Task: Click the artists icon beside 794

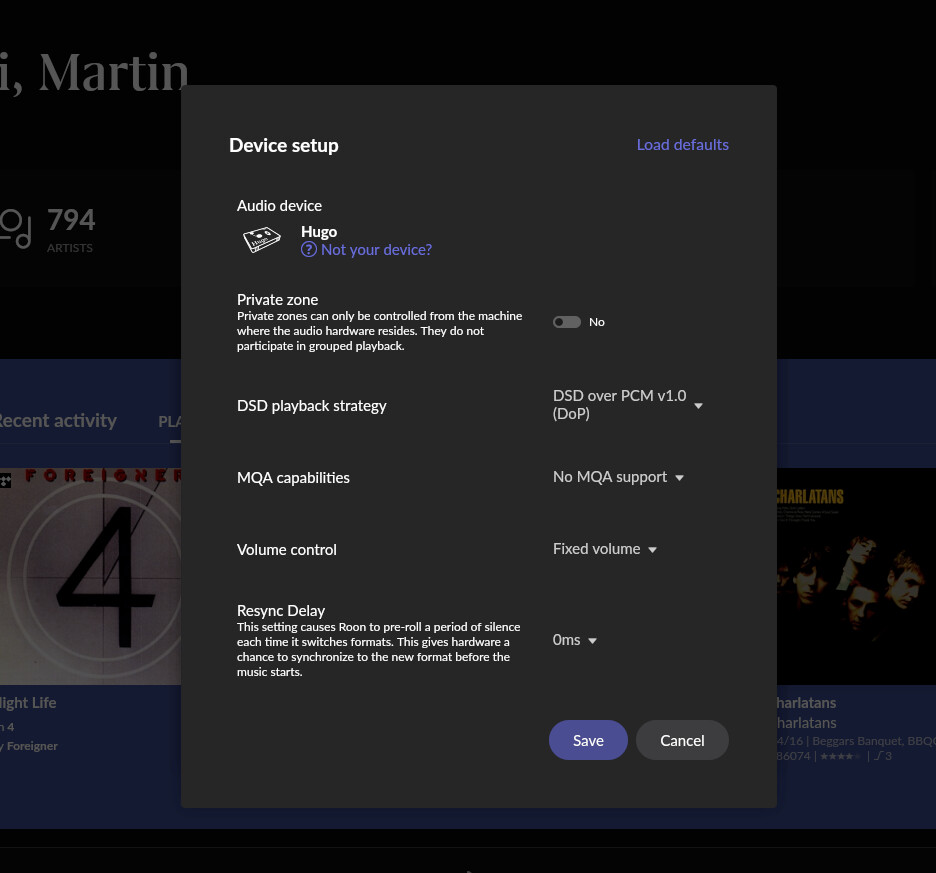Action: click(x=15, y=228)
